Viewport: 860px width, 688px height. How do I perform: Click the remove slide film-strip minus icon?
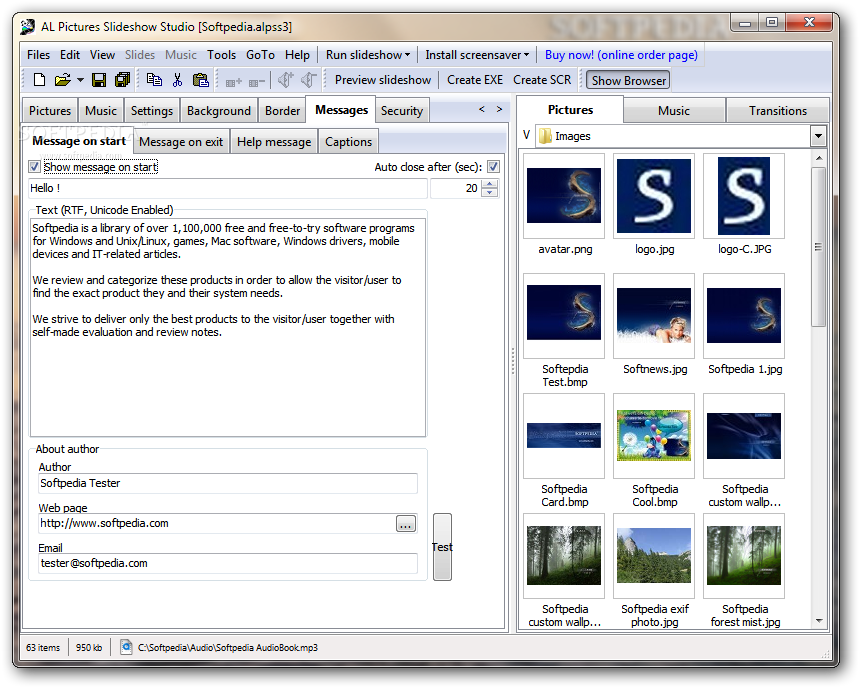point(257,82)
